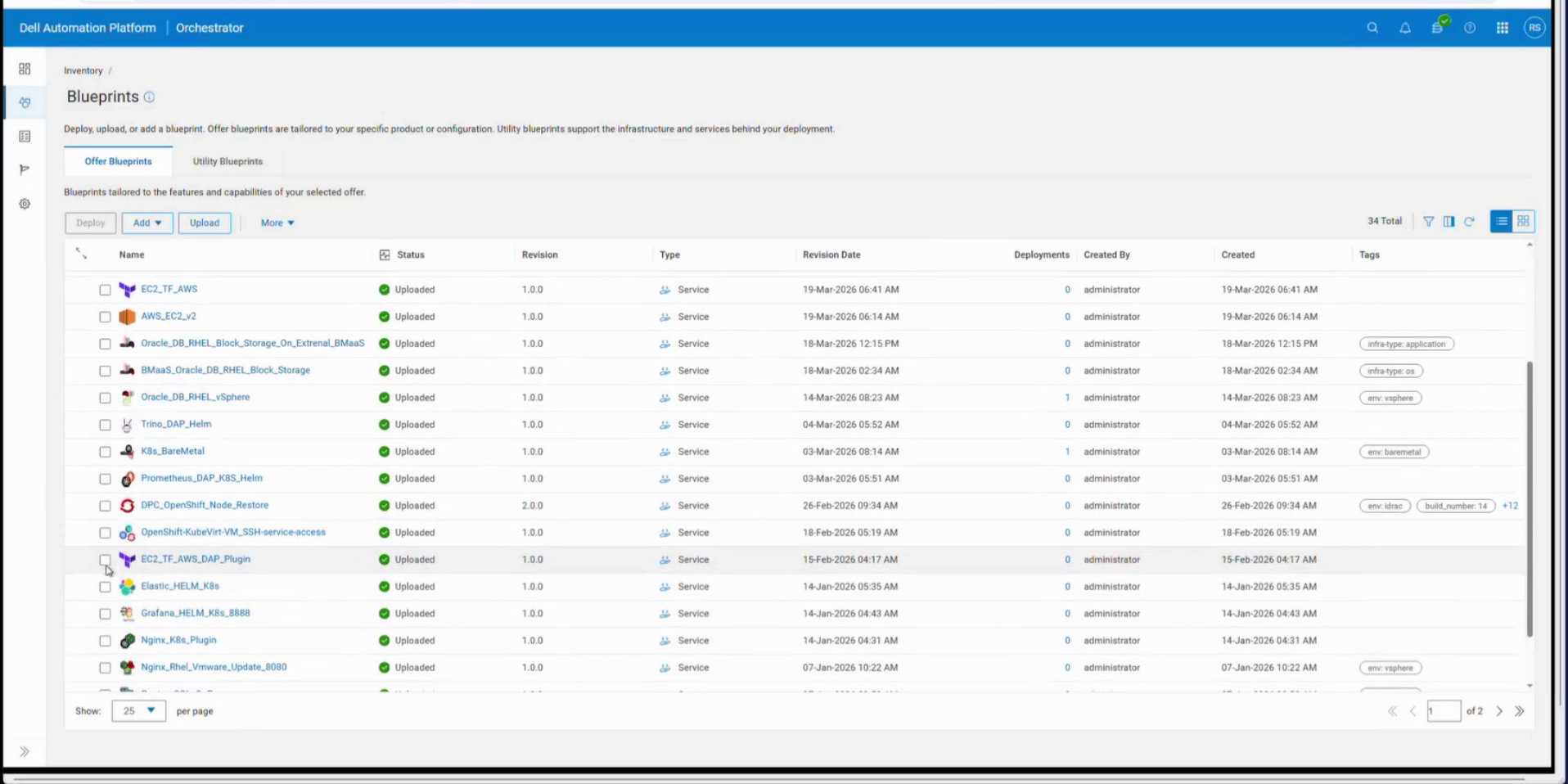This screenshot has height=784, width=1568.
Task: Jump to the last page
Action: pyautogui.click(x=1520, y=711)
